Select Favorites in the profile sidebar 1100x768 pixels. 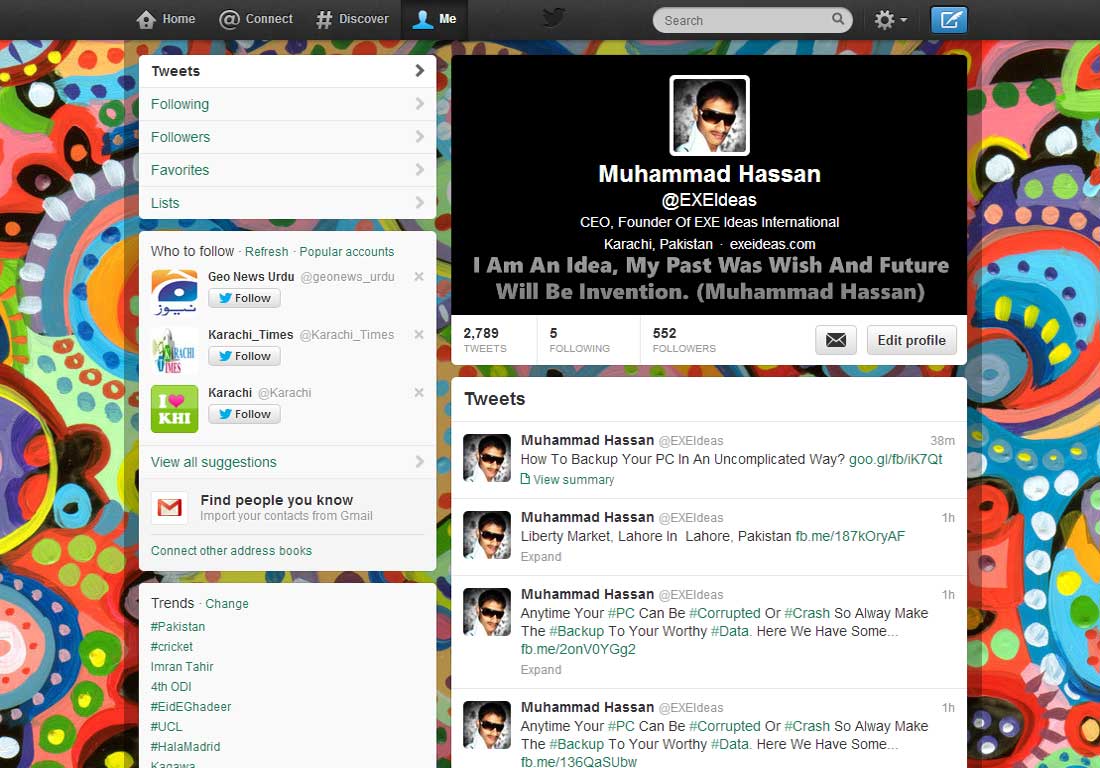(x=288, y=170)
